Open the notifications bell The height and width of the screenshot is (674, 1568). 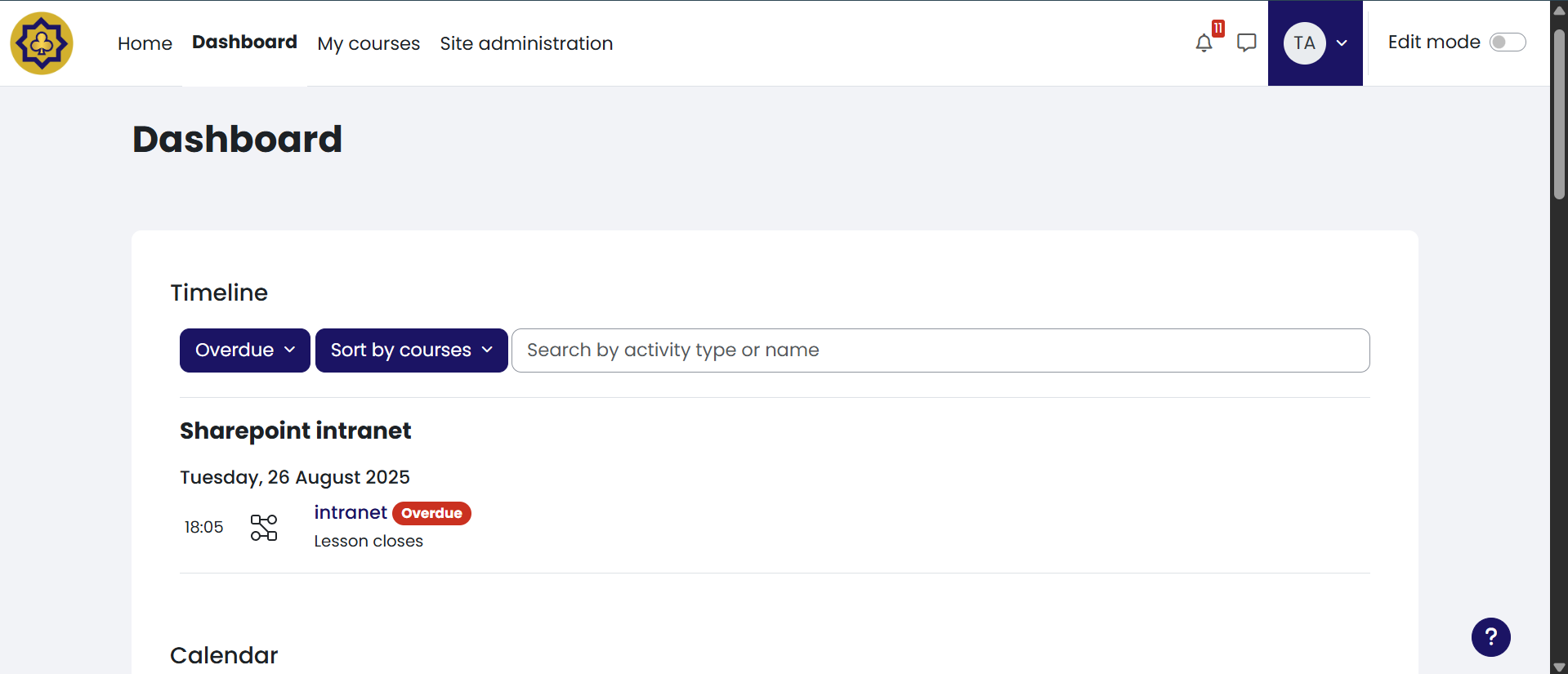point(1204,43)
